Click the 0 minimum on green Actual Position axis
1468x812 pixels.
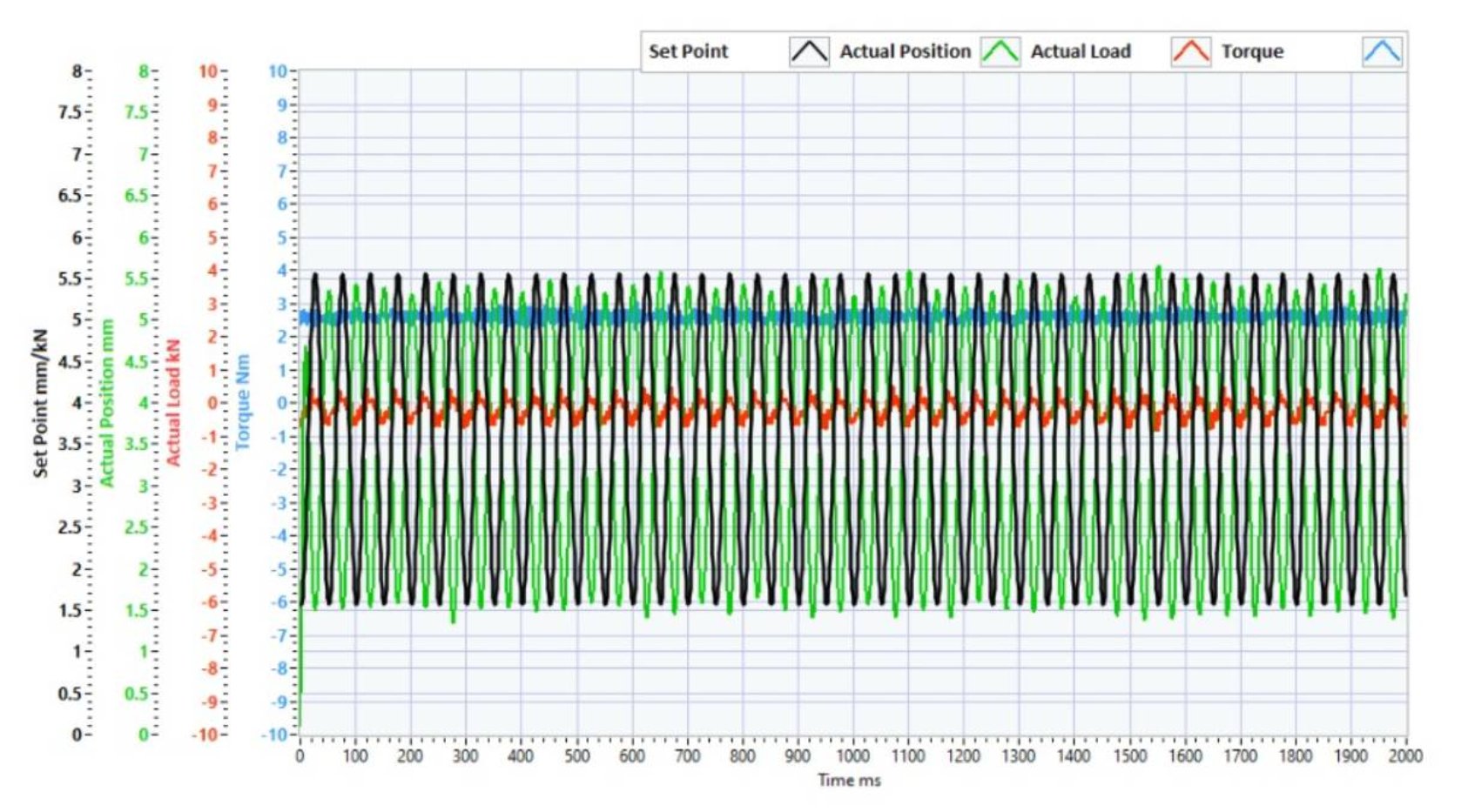click(144, 735)
